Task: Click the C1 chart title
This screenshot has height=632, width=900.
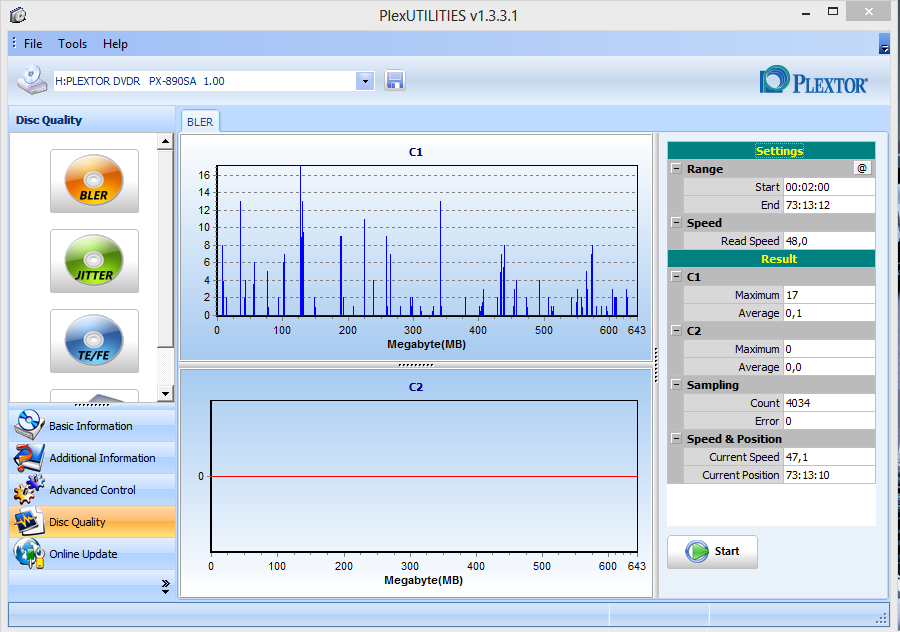Action: (x=416, y=152)
